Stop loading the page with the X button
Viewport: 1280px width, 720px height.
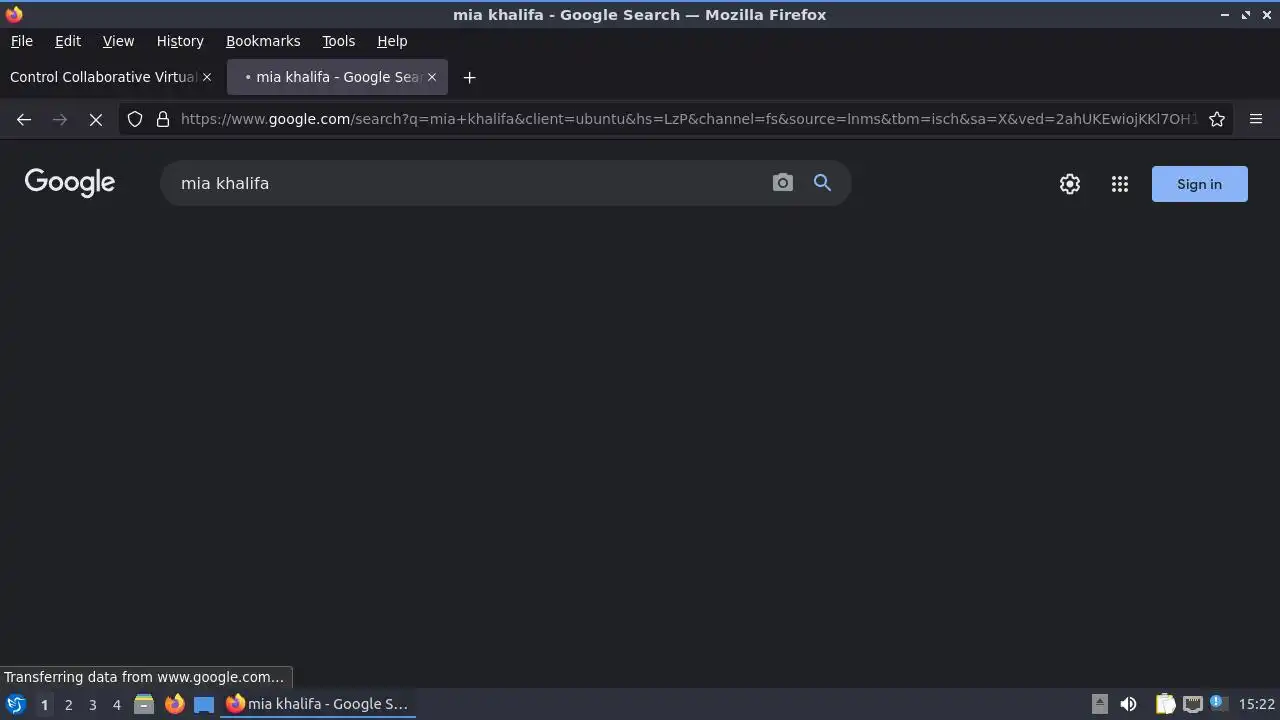pos(96,119)
